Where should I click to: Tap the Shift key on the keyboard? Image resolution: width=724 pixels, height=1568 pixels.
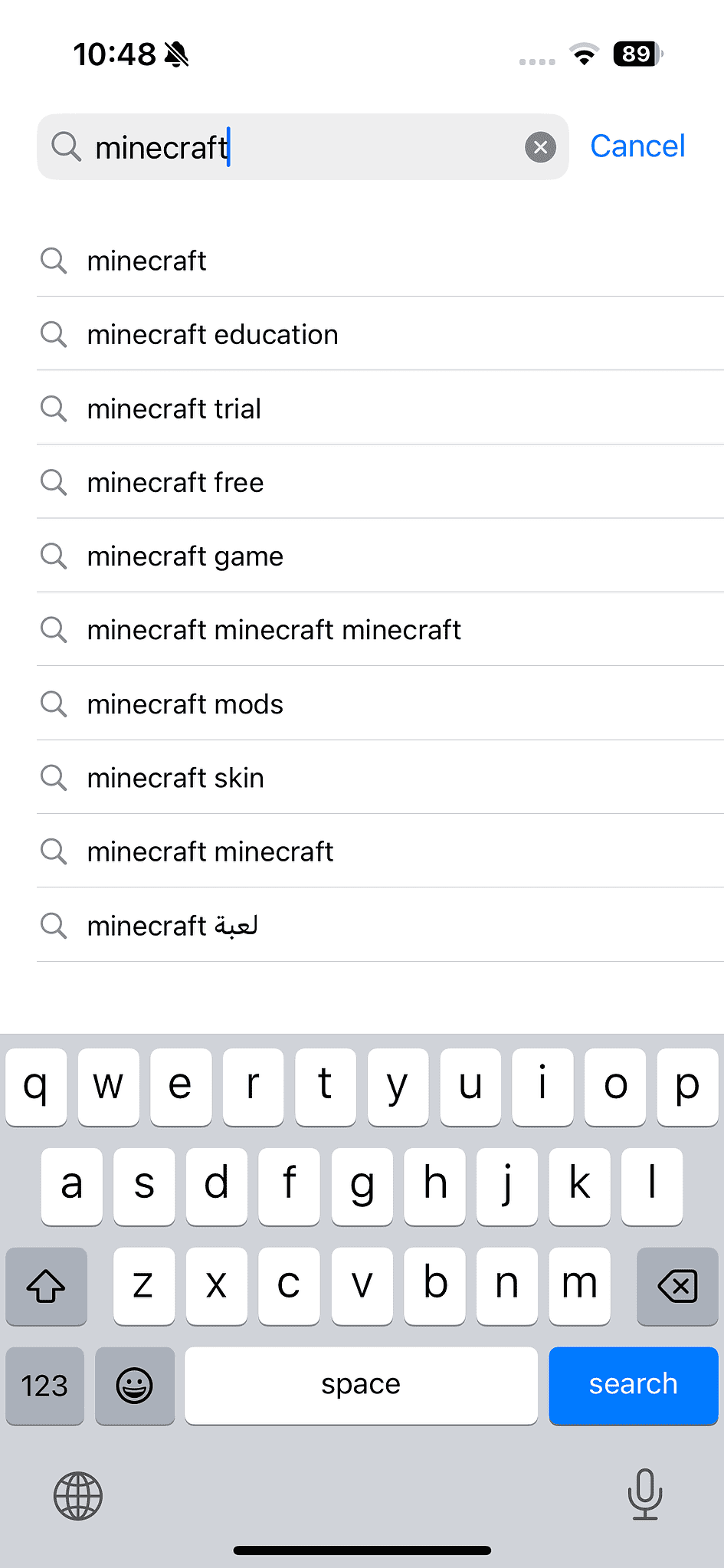[x=46, y=1286]
